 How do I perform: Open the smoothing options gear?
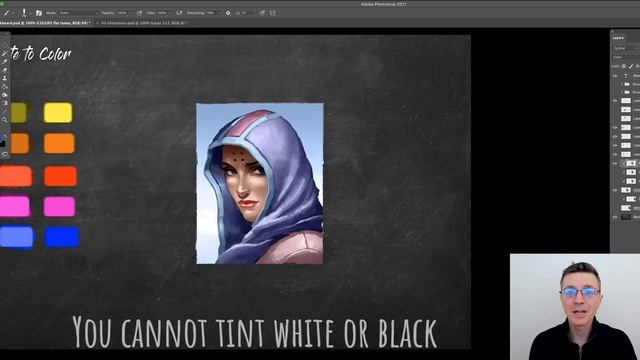(228, 13)
